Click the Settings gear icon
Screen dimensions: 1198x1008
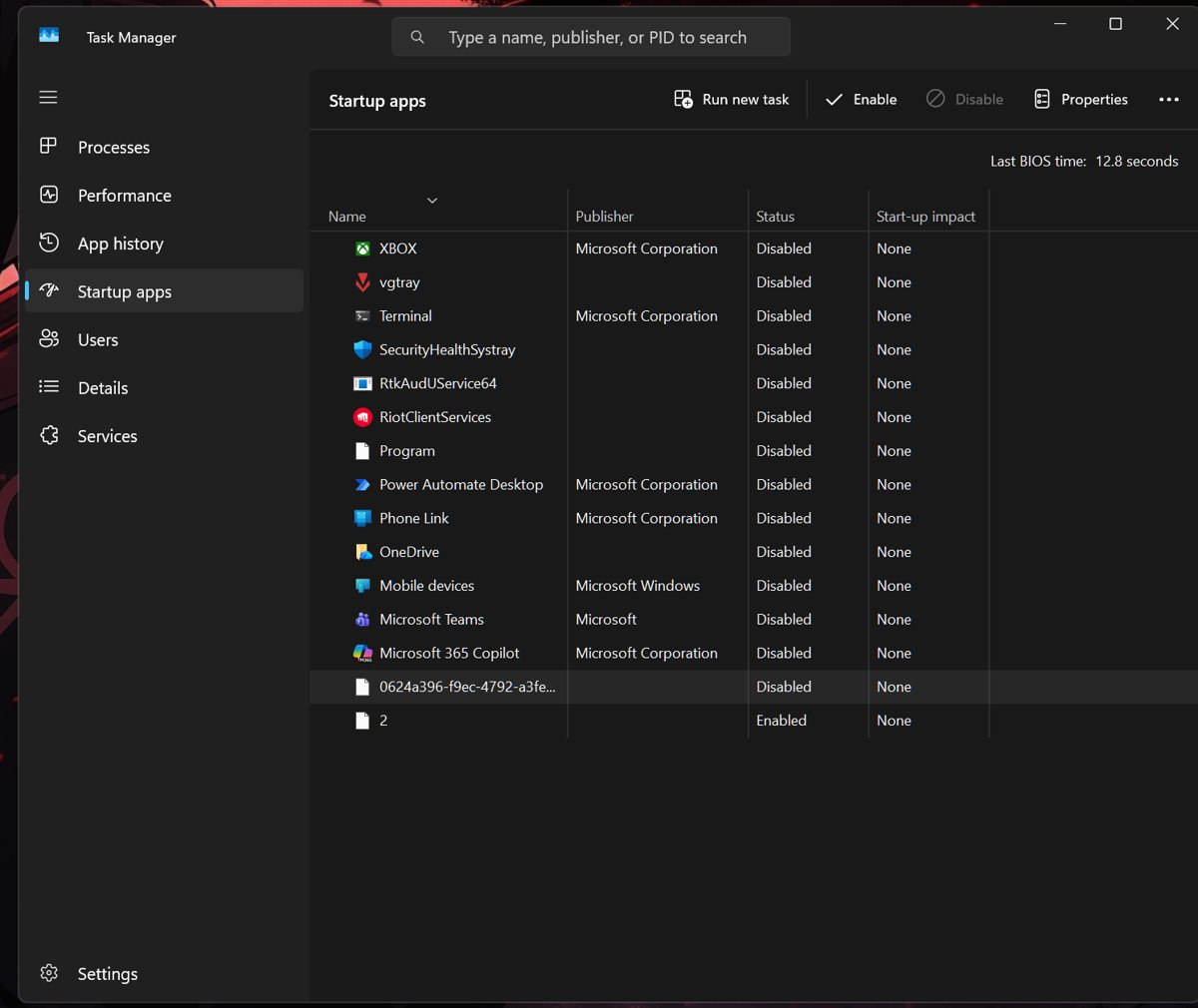(x=48, y=973)
